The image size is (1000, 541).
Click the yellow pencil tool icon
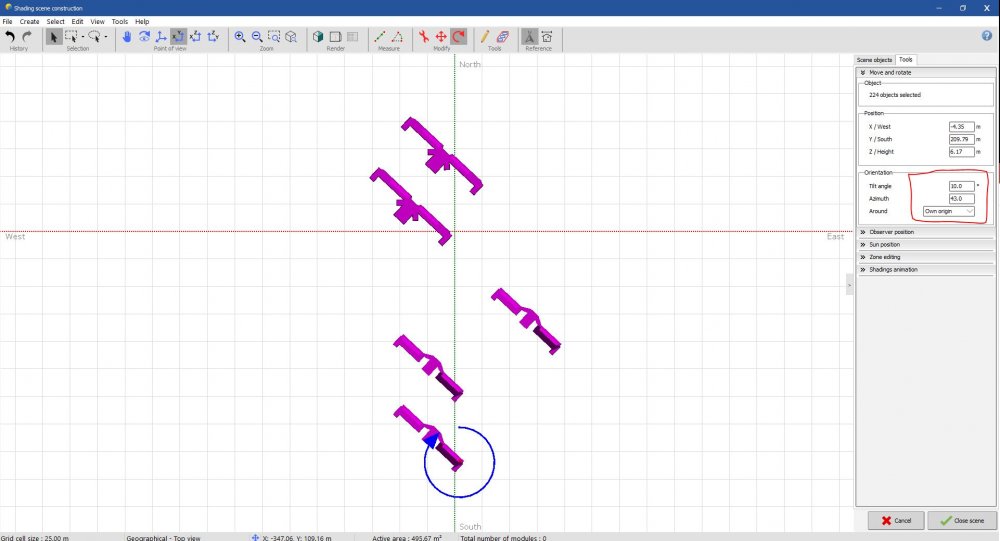click(485, 37)
